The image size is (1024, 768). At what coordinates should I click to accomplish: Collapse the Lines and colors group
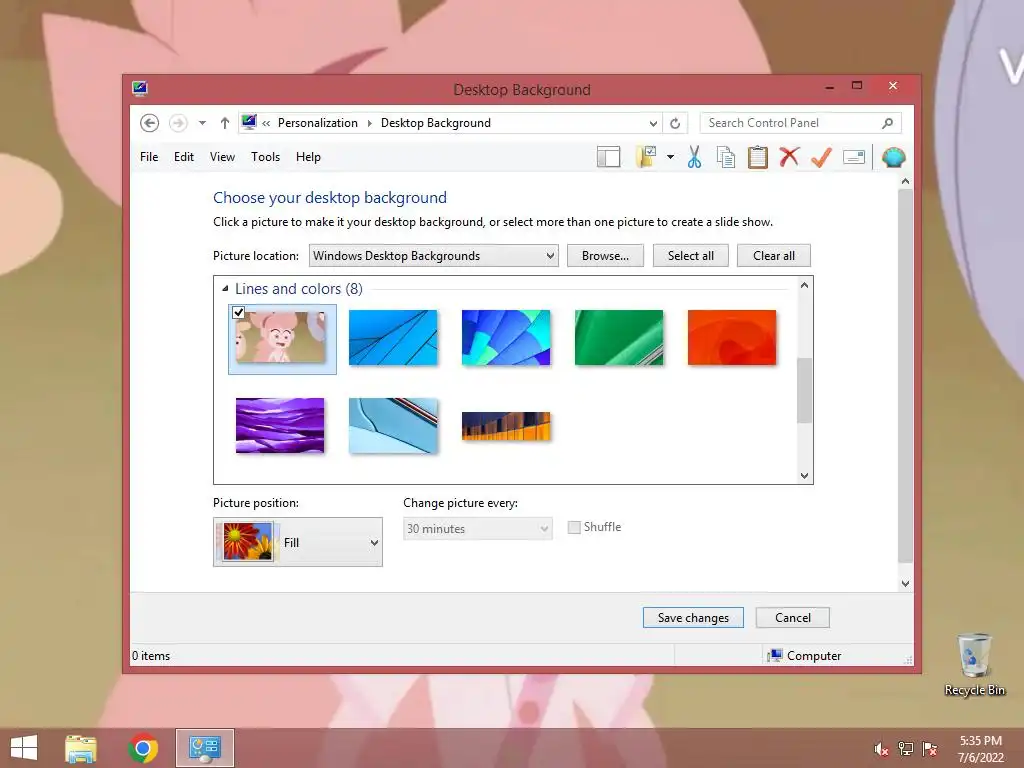[225, 289]
